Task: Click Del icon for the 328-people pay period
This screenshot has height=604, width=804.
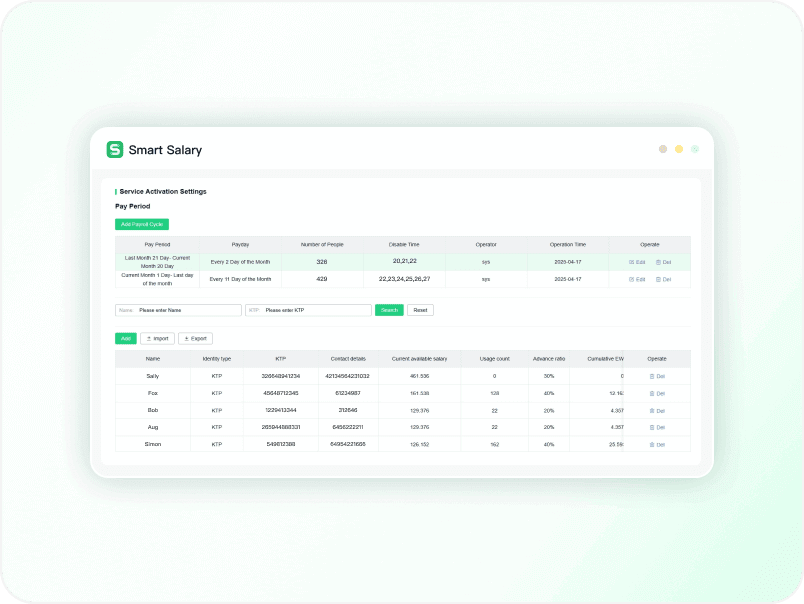Action: (664, 262)
